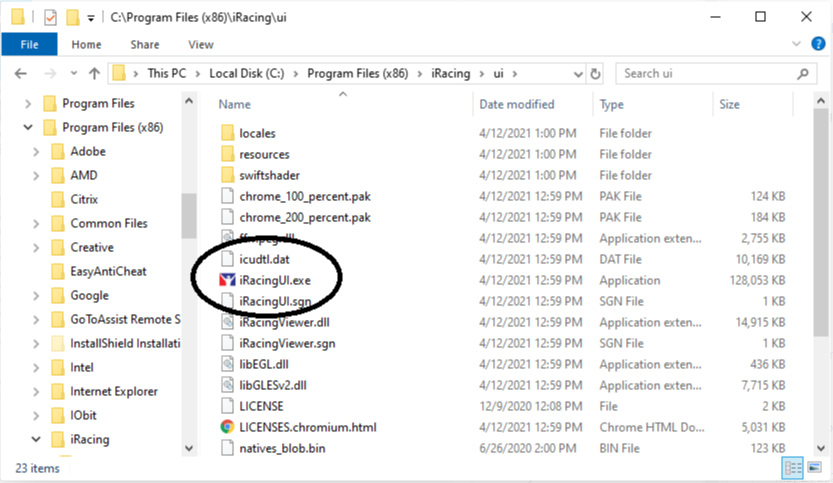Refresh the current folder view

596,73
